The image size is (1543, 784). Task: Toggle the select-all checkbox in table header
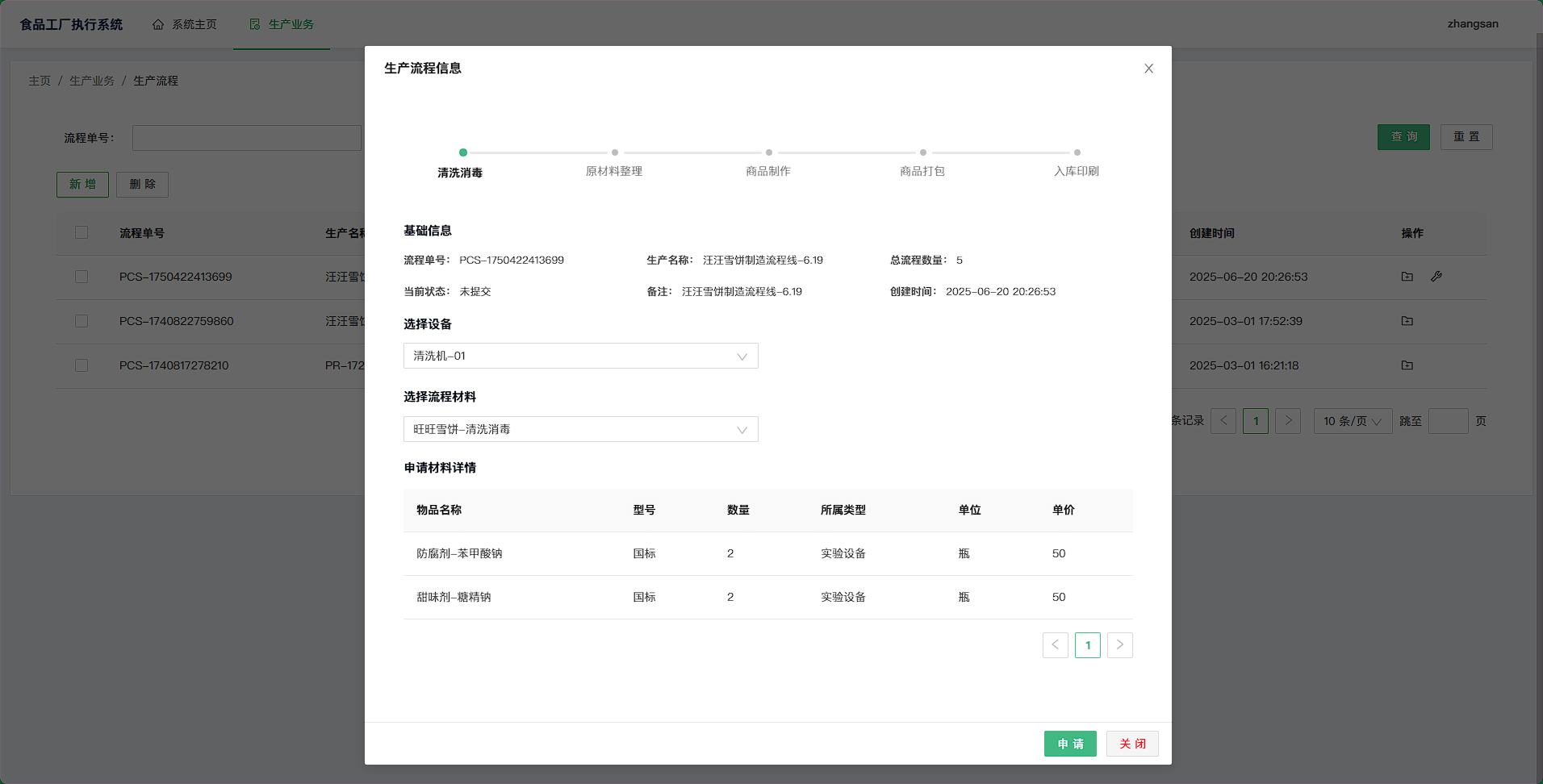pyautogui.click(x=82, y=232)
